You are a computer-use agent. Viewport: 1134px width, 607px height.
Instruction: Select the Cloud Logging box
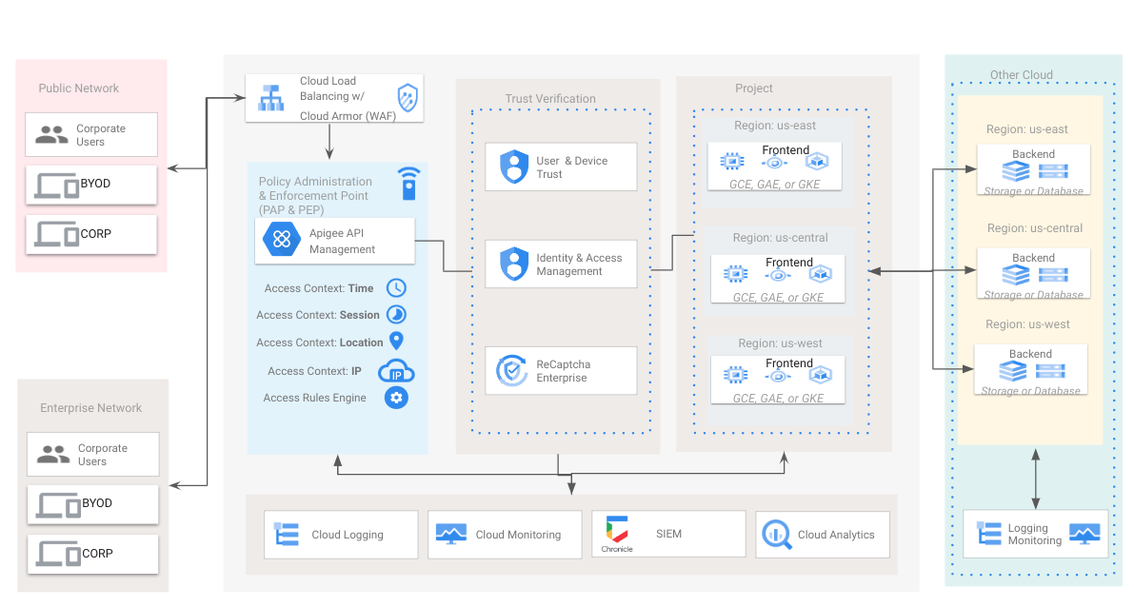pos(341,535)
